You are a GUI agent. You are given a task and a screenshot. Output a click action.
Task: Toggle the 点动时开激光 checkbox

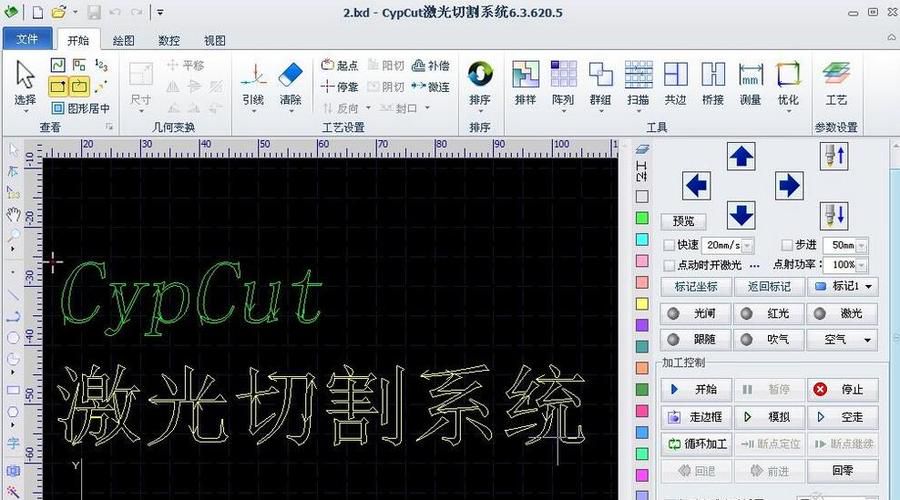669,265
